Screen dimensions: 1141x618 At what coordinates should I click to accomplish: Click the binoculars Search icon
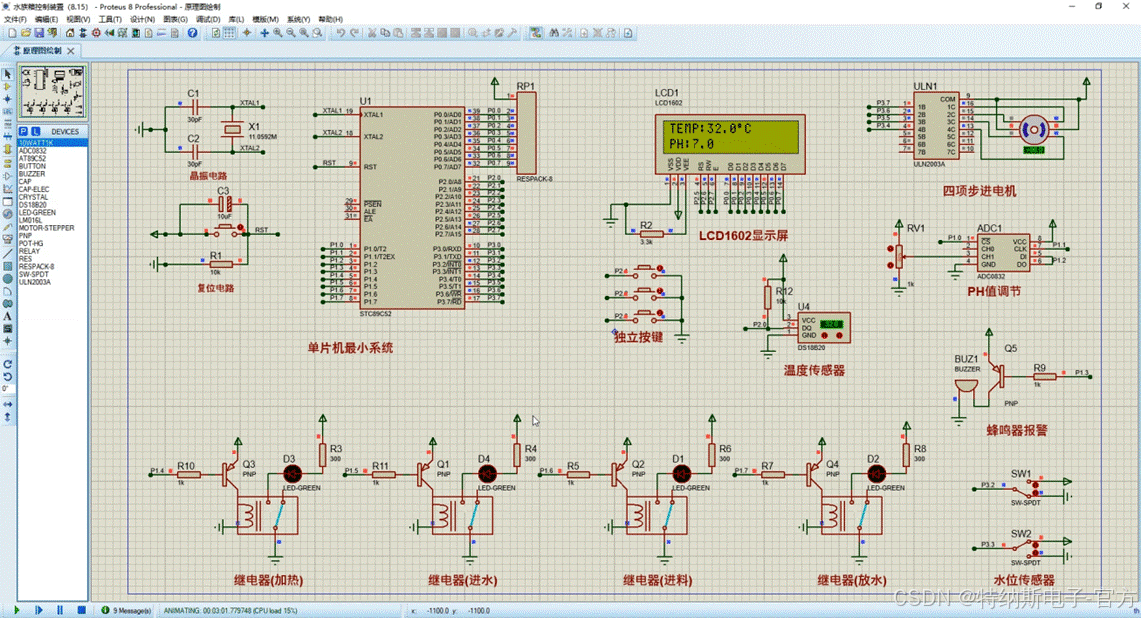[x=554, y=33]
